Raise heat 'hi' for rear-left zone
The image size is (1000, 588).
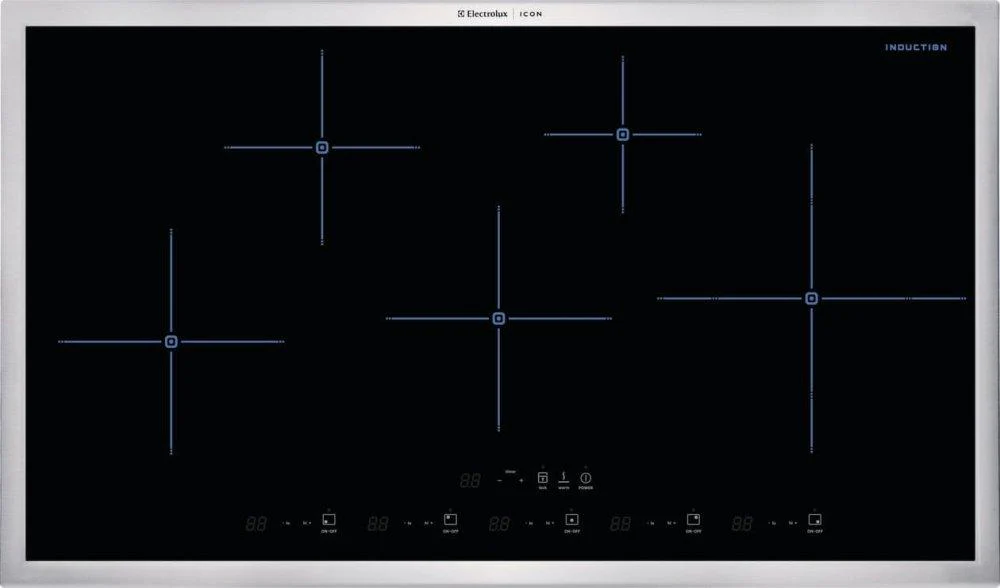click(x=428, y=524)
